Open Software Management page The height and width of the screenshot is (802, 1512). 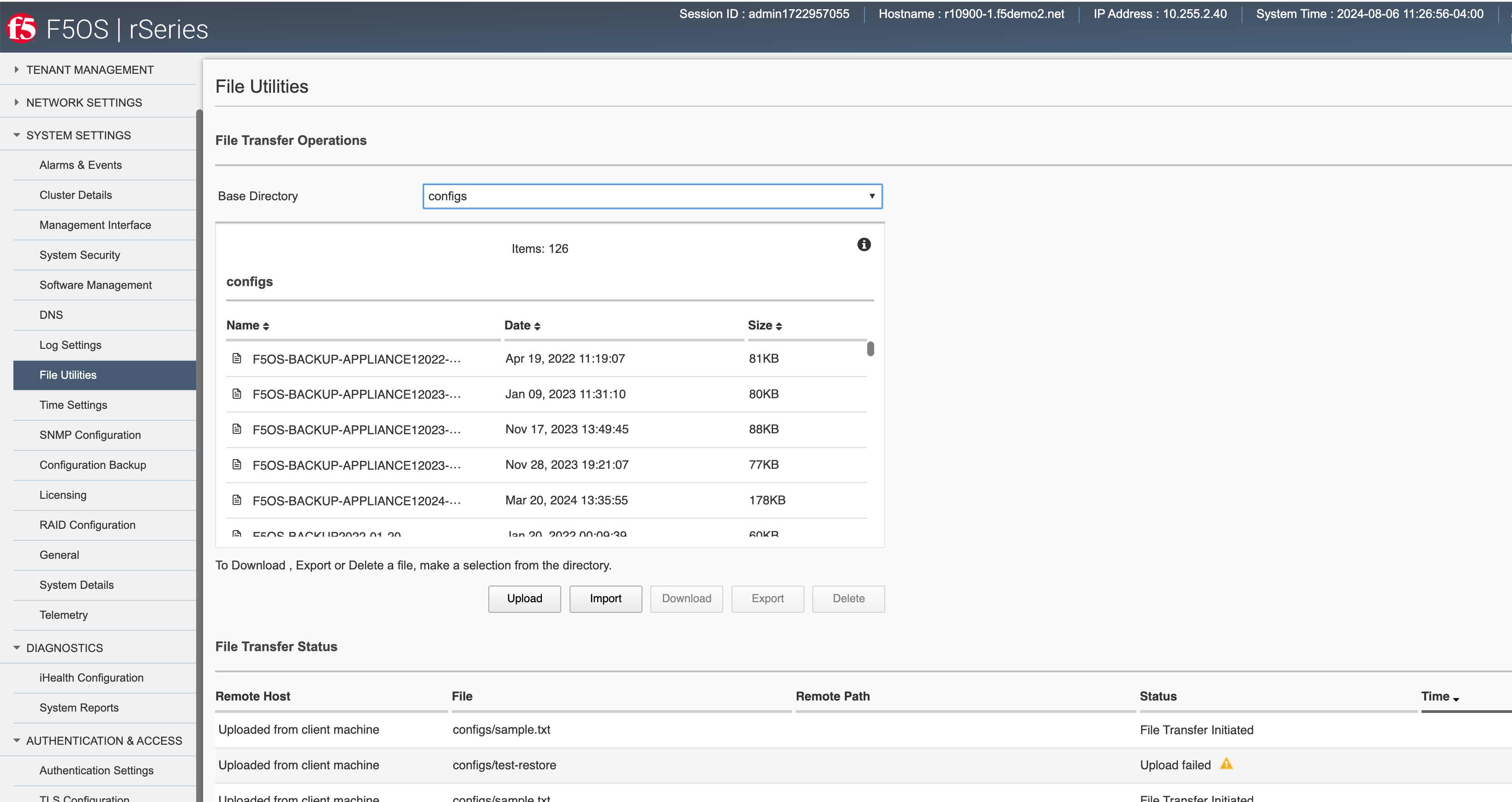pos(96,285)
